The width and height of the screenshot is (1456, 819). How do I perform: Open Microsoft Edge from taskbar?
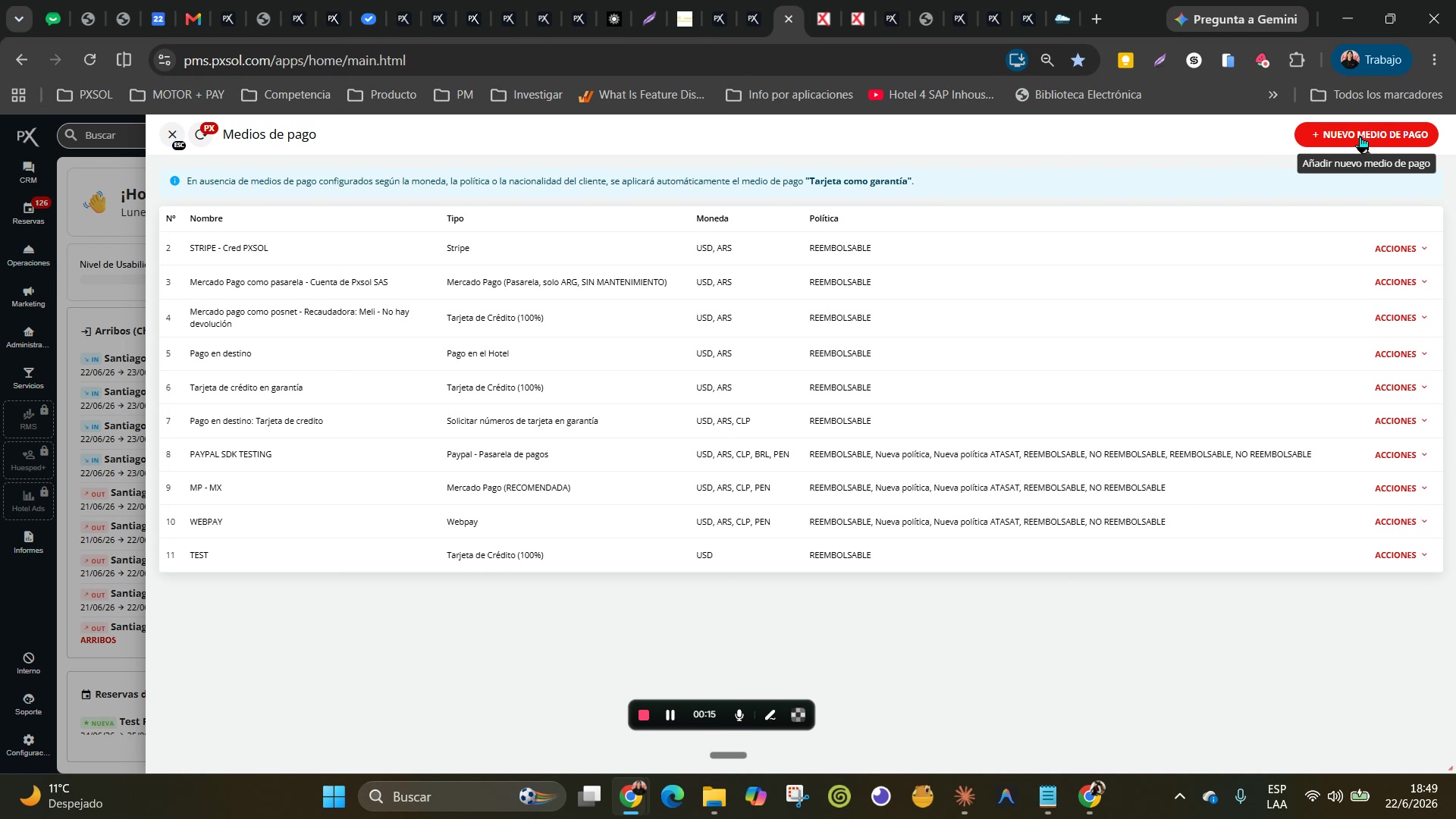click(672, 796)
